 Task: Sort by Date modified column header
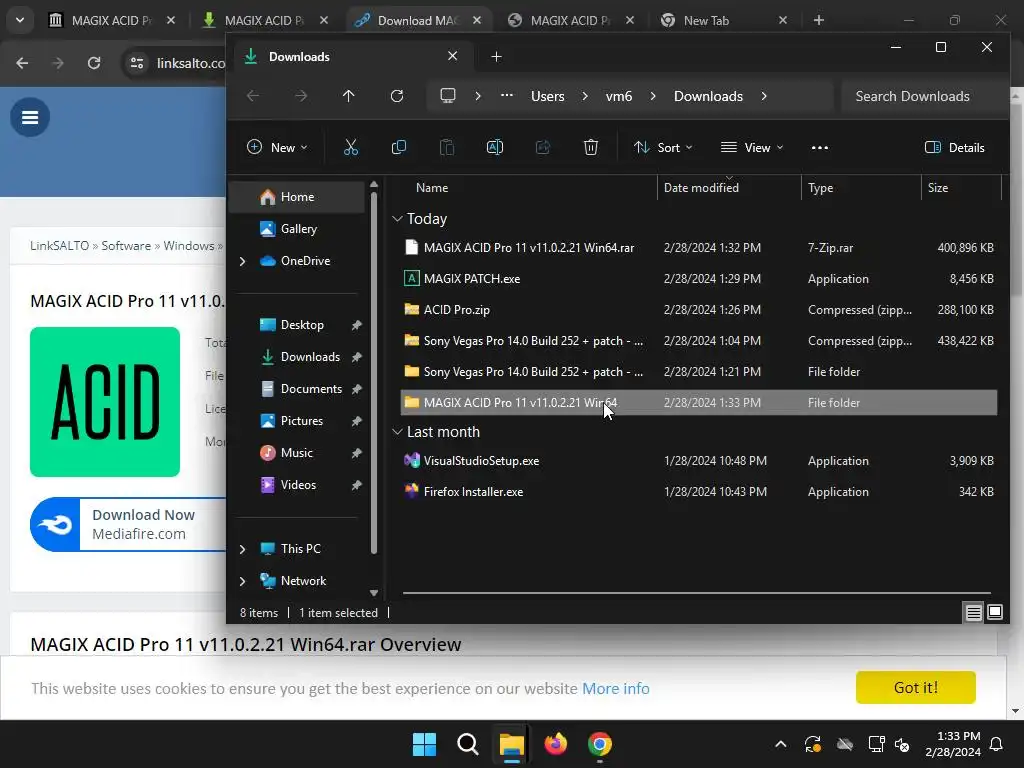[729, 187]
